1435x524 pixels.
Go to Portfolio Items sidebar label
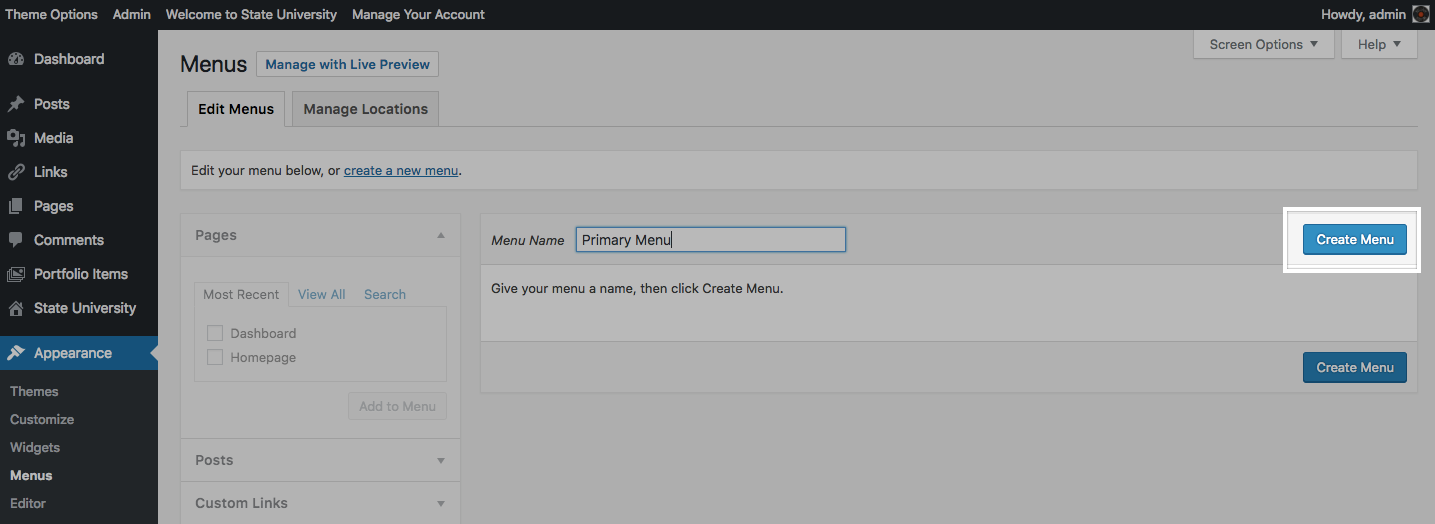[x=81, y=274]
